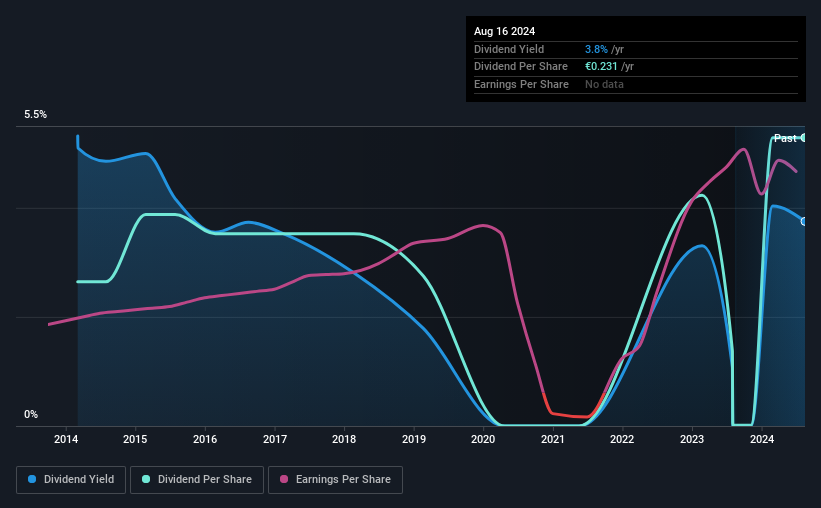Screen dimensions: 821x508
Task: Click the 2023 x-axis label
Action: [692, 439]
